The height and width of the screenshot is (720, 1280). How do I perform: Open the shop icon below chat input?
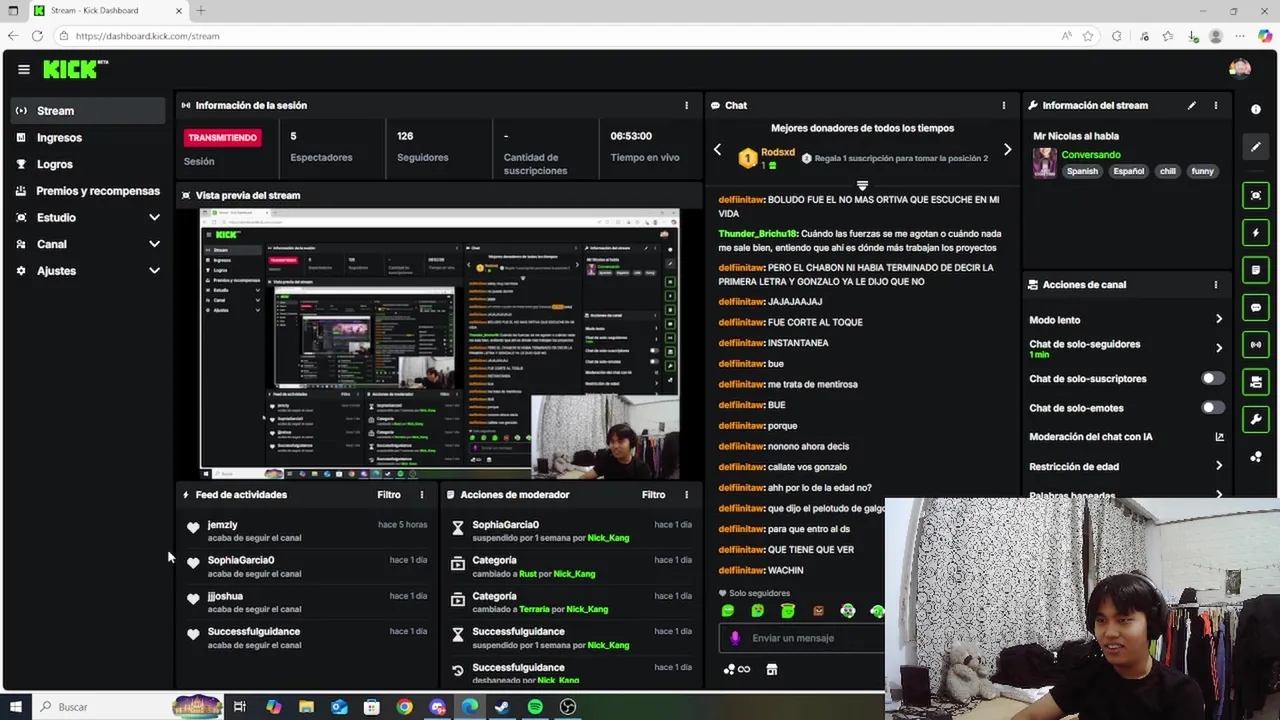click(x=772, y=669)
